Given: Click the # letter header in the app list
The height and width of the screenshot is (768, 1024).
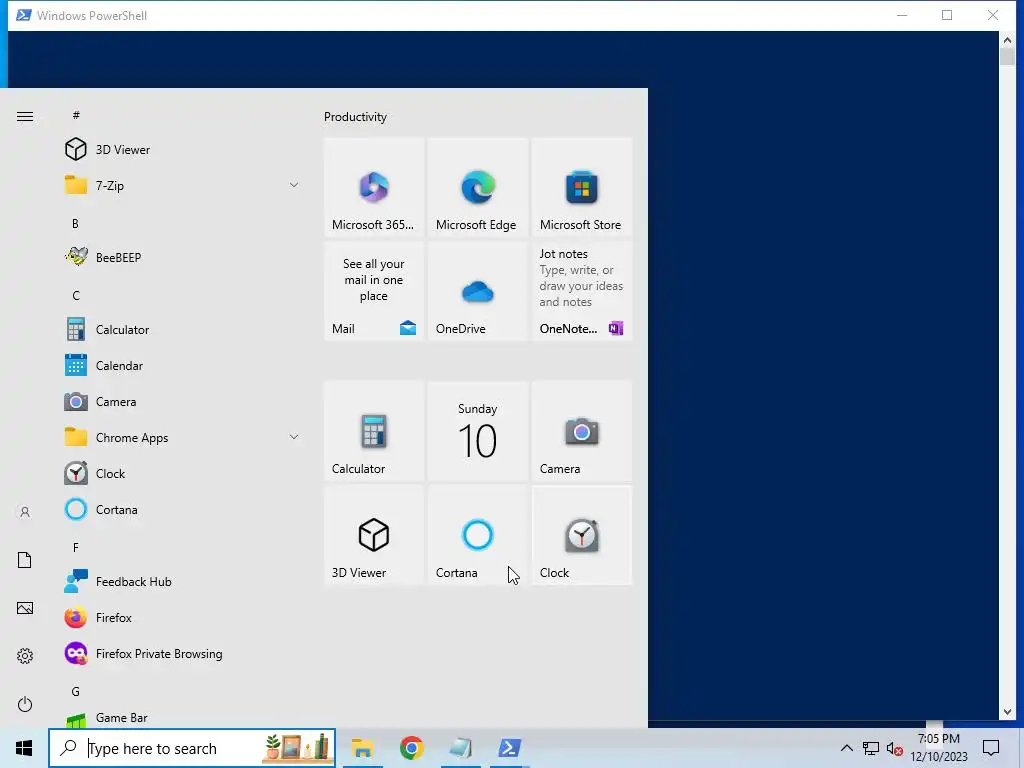Looking at the screenshot, I should point(76,115).
